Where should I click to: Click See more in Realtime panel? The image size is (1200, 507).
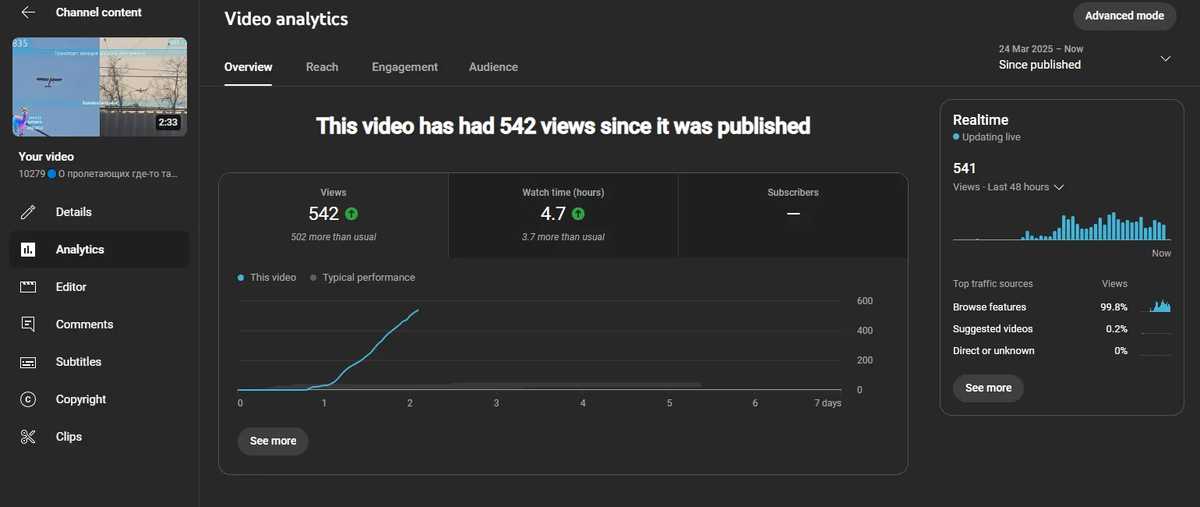(988, 388)
